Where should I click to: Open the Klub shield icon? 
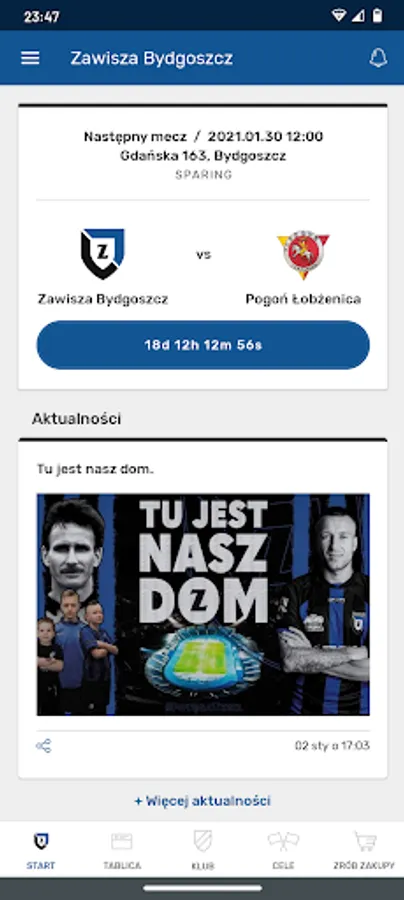(x=203, y=841)
